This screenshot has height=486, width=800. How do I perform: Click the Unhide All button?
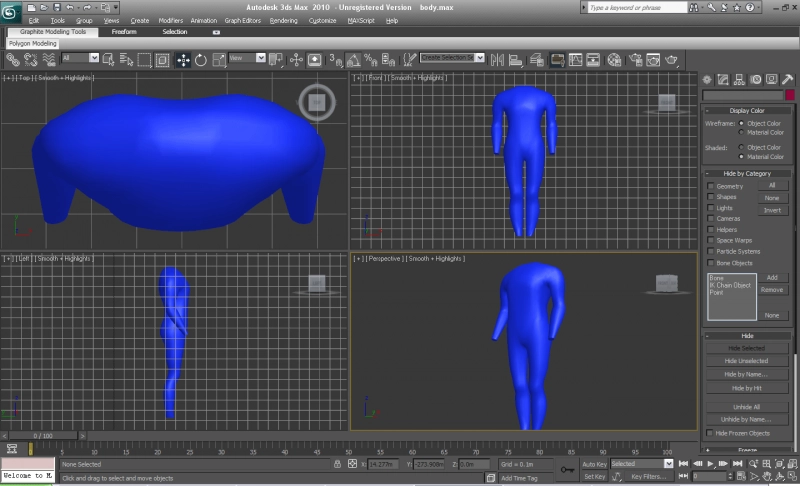coord(747,407)
